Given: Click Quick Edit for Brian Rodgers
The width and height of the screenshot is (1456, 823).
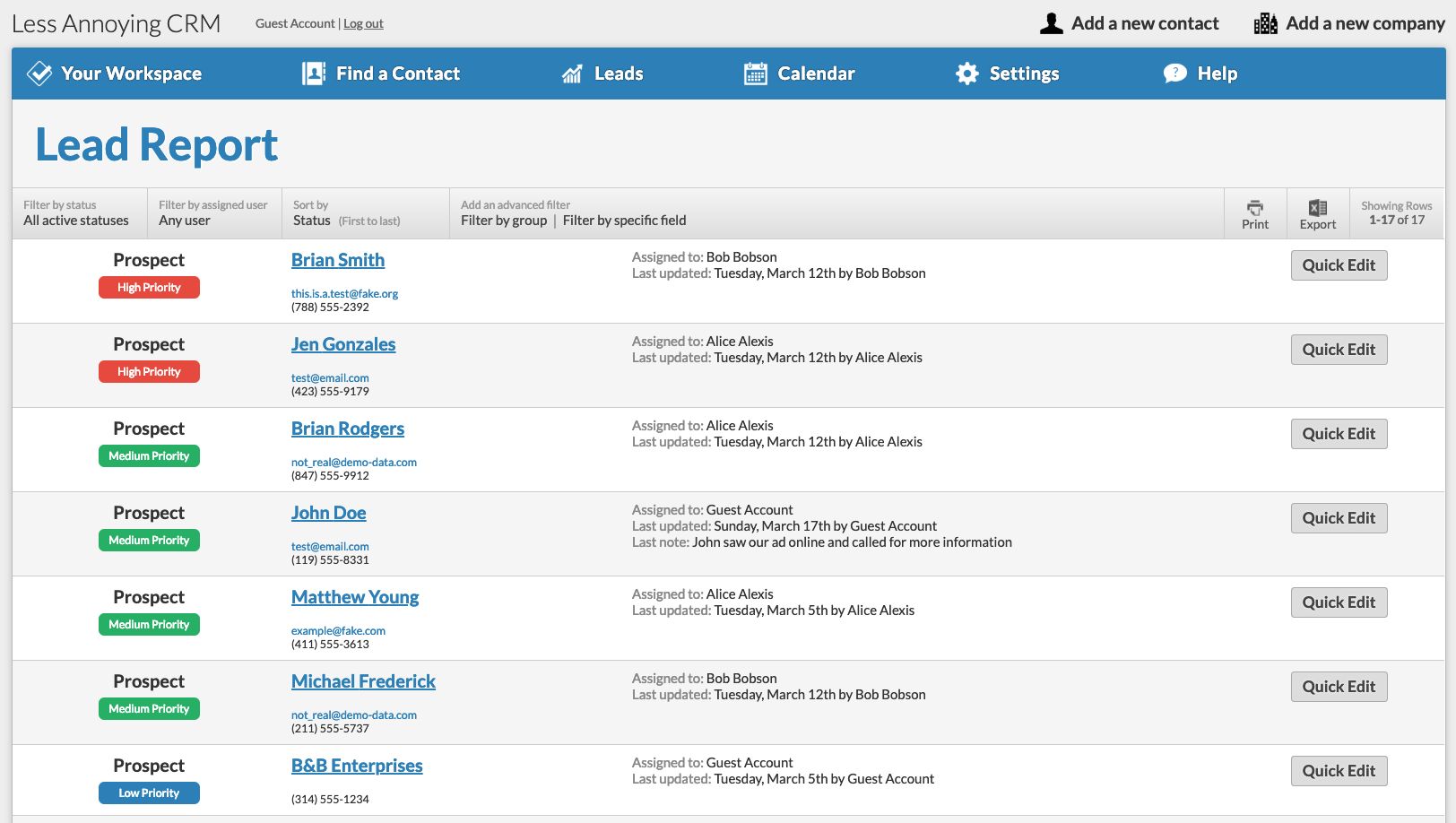Looking at the screenshot, I should coord(1339,434).
